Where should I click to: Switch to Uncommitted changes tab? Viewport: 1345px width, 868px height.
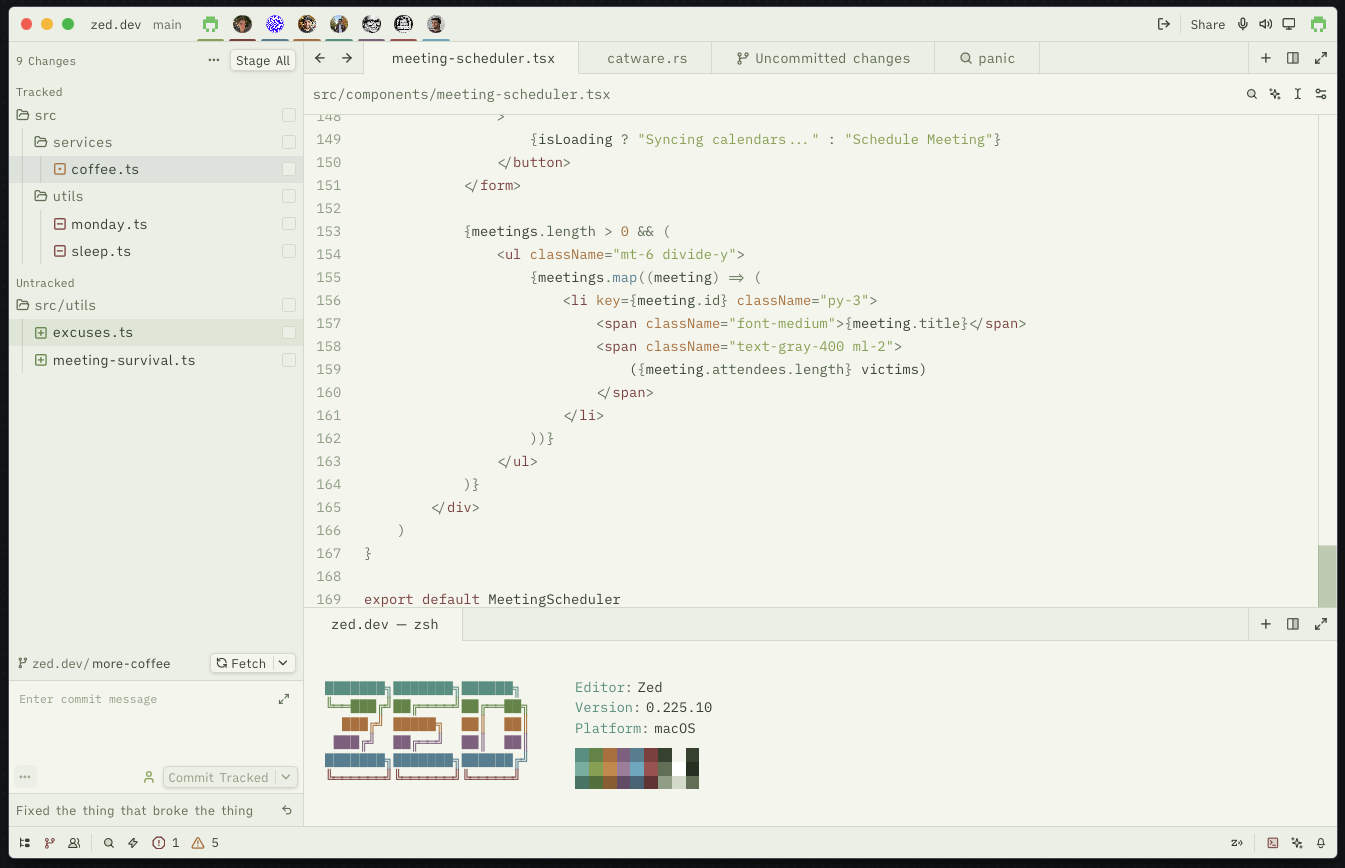(x=823, y=58)
